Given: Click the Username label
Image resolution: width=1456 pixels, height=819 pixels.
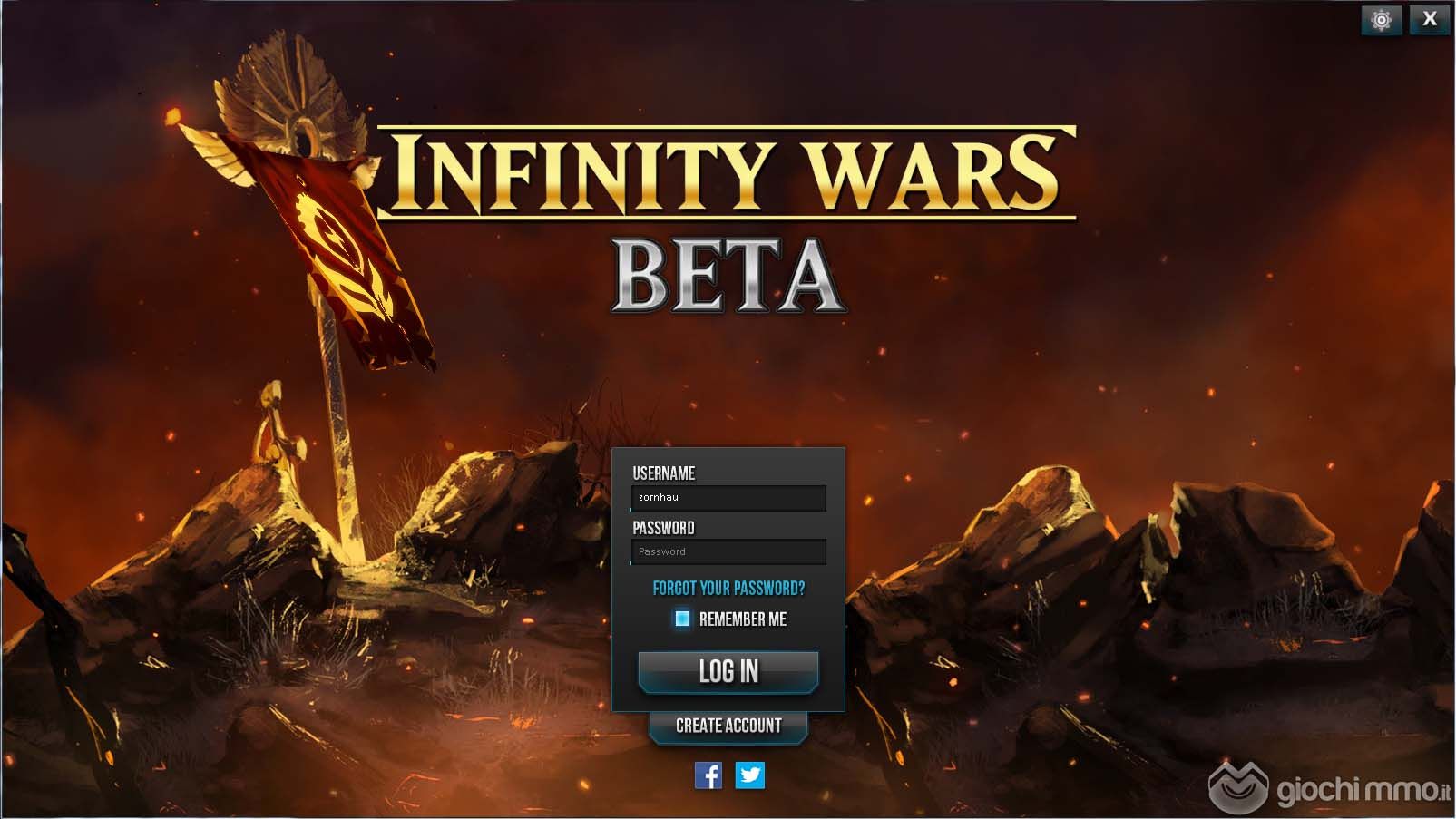Looking at the screenshot, I should pyautogui.click(x=664, y=473).
